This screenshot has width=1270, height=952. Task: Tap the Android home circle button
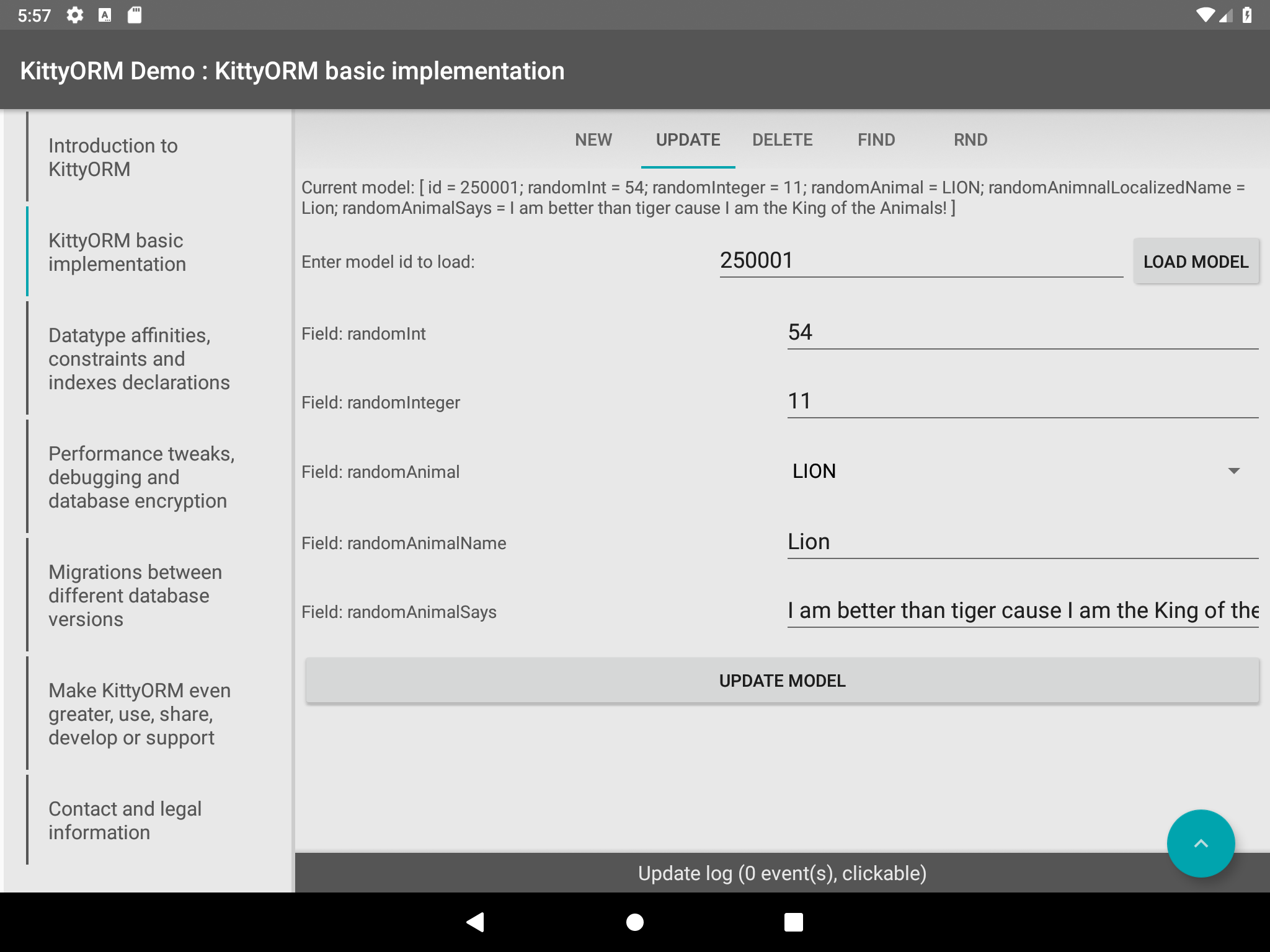(635, 922)
